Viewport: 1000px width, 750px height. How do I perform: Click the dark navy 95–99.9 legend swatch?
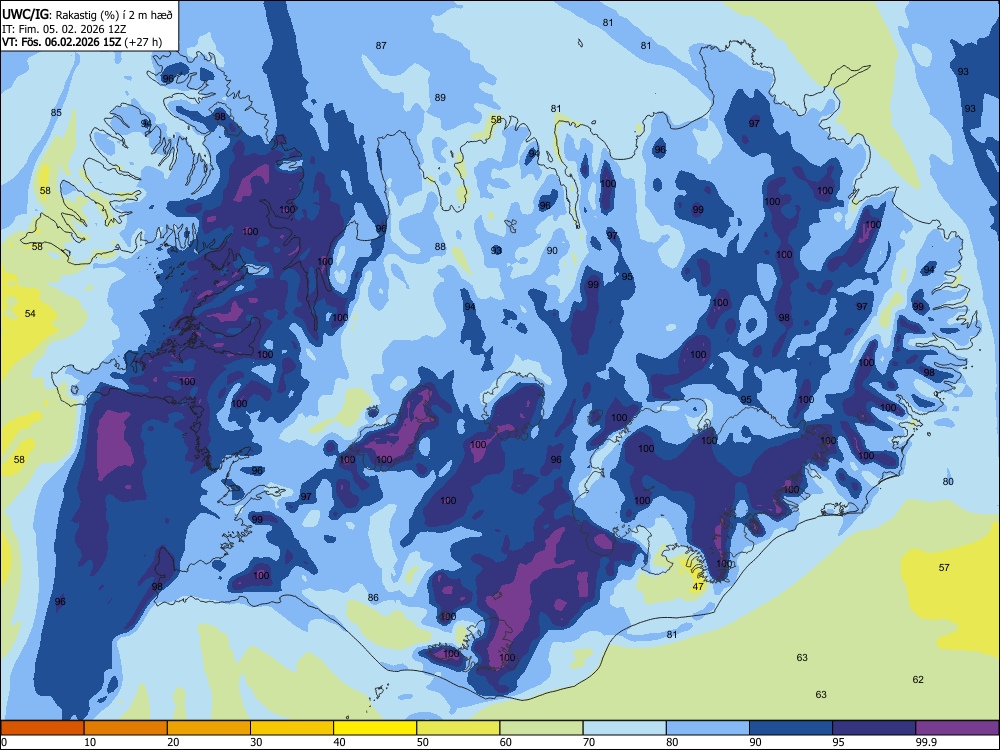pyautogui.click(x=874, y=728)
